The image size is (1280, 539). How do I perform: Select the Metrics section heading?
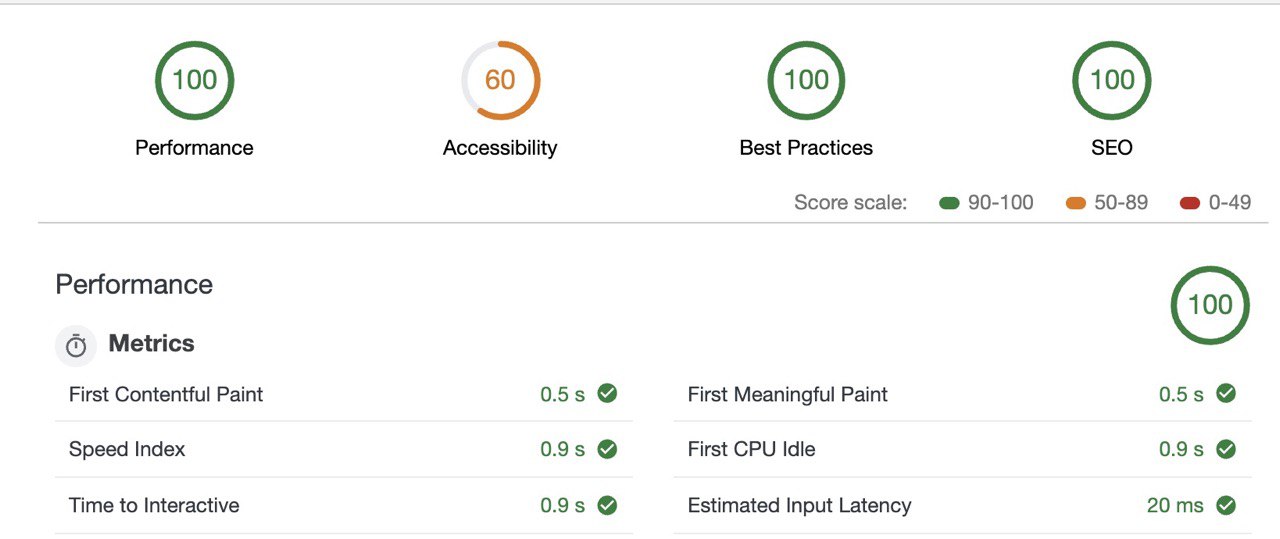point(151,344)
